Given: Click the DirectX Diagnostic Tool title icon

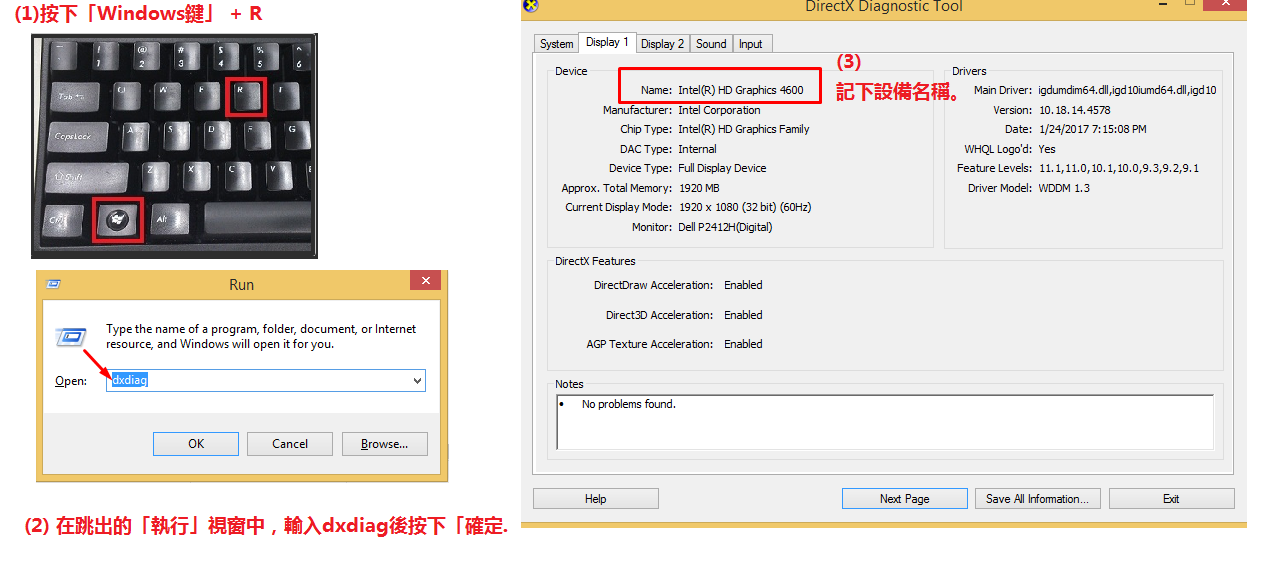Looking at the screenshot, I should (531, 6).
